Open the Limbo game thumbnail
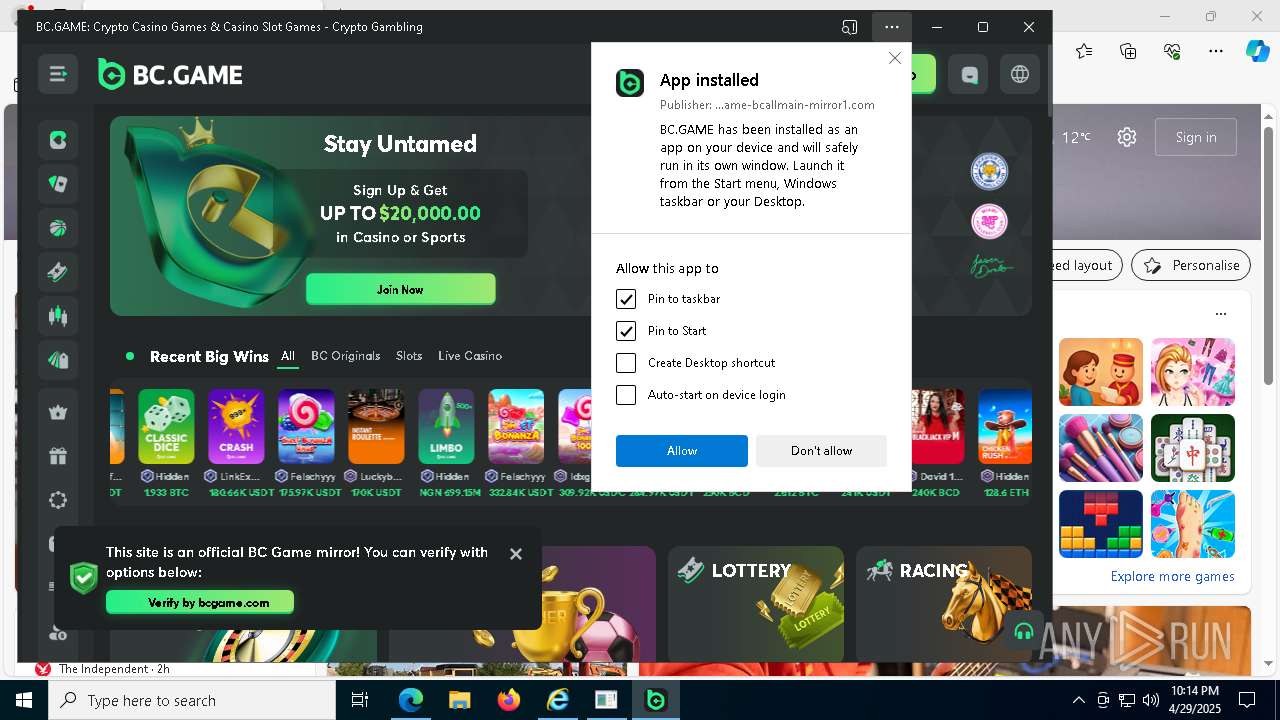1280x720 pixels. coord(446,427)
